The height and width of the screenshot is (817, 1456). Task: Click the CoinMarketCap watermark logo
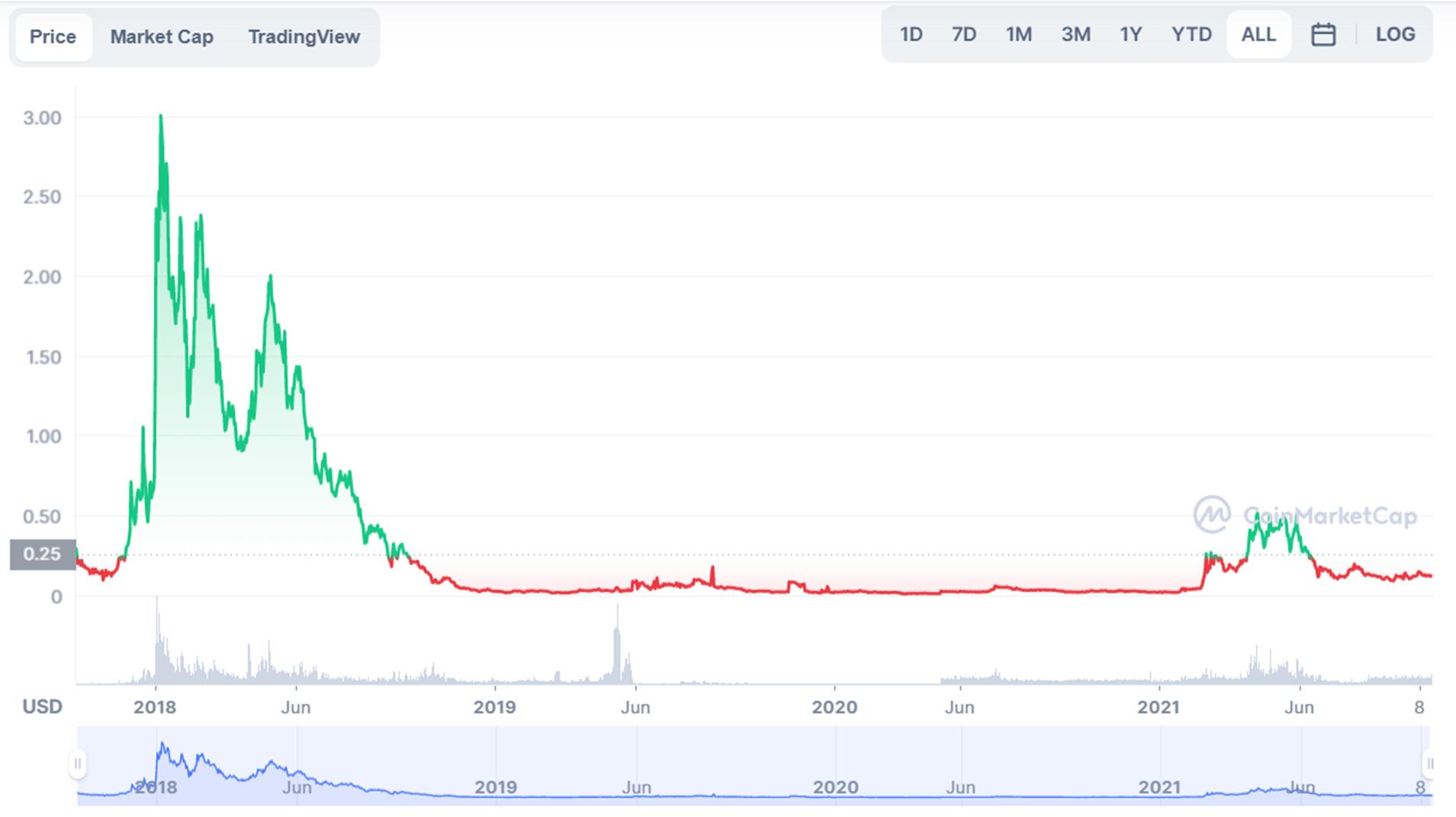[x=1304, y=516]
